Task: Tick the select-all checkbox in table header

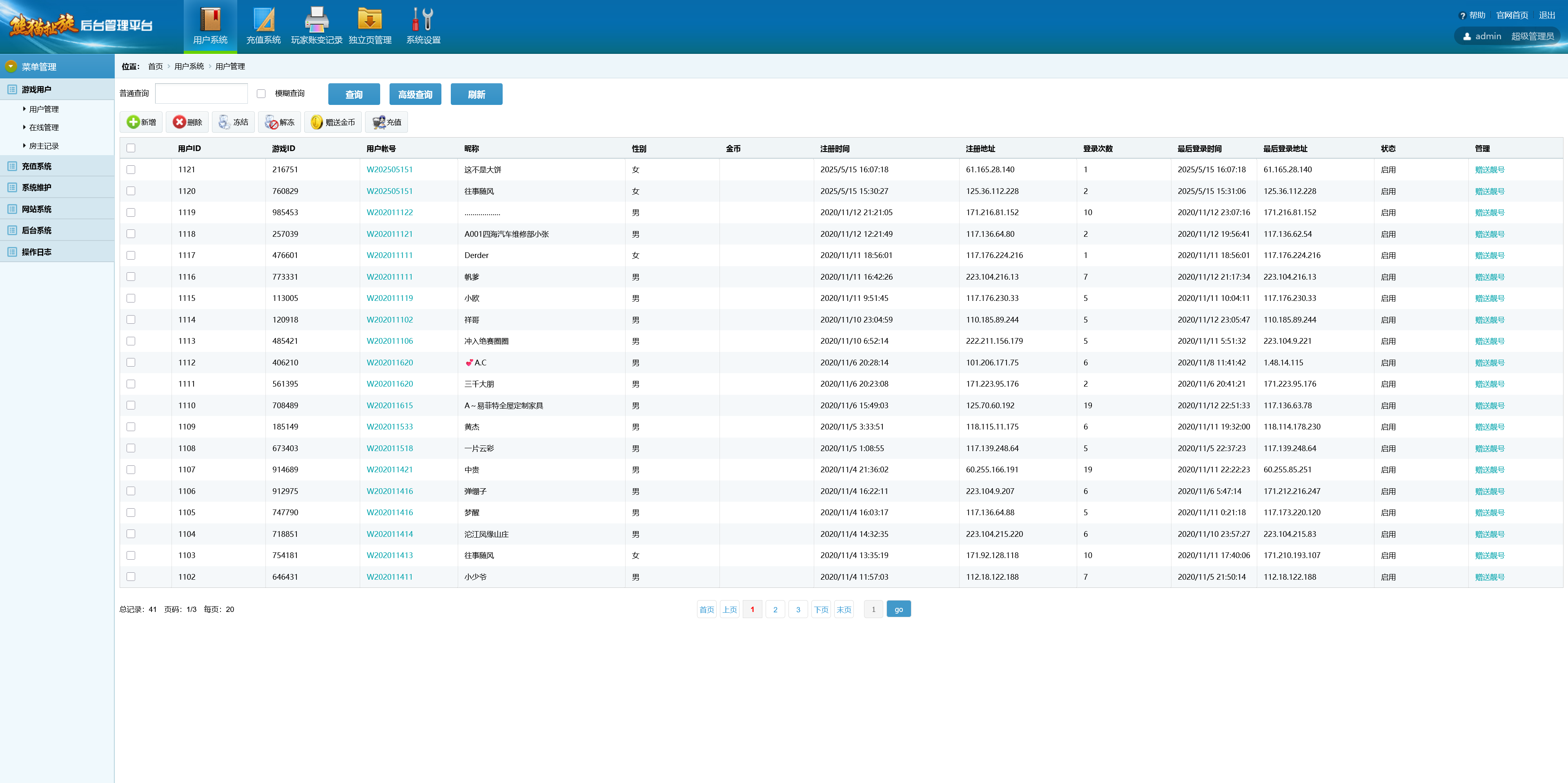Action: 131,149
